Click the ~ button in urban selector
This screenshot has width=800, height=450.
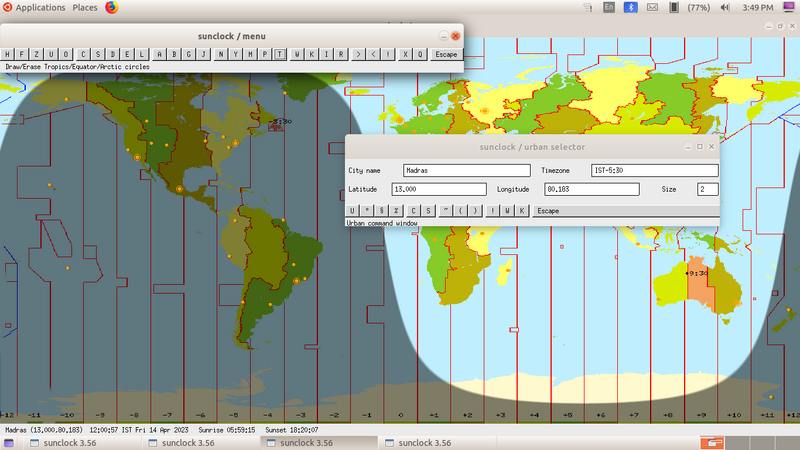click(x=445, y=211)
